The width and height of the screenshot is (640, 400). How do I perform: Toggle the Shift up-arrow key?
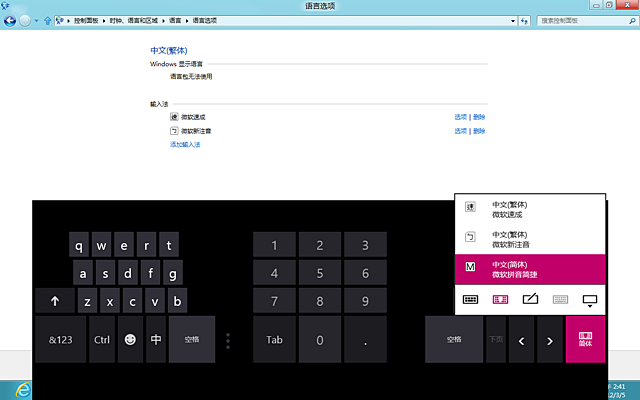[55, 301]
